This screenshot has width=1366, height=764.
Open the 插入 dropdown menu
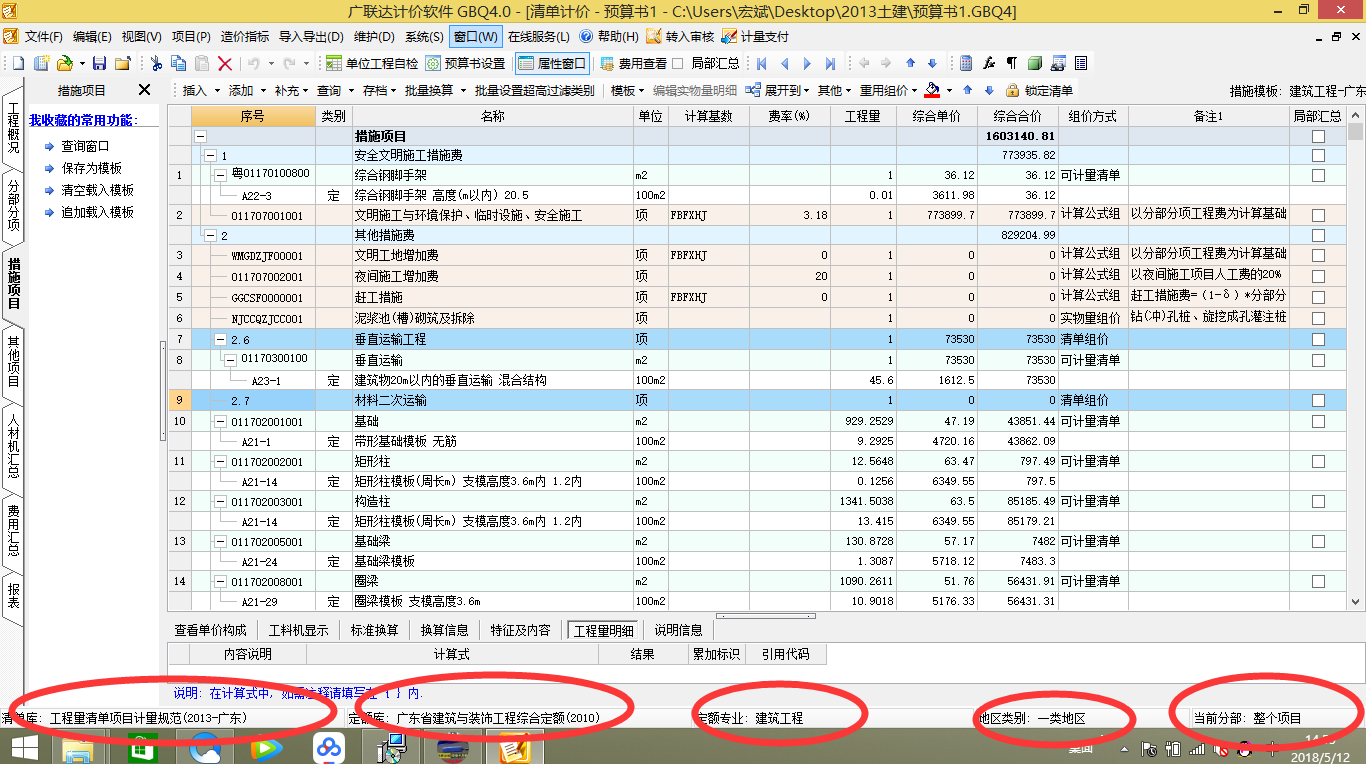click(x=200, y=90)
